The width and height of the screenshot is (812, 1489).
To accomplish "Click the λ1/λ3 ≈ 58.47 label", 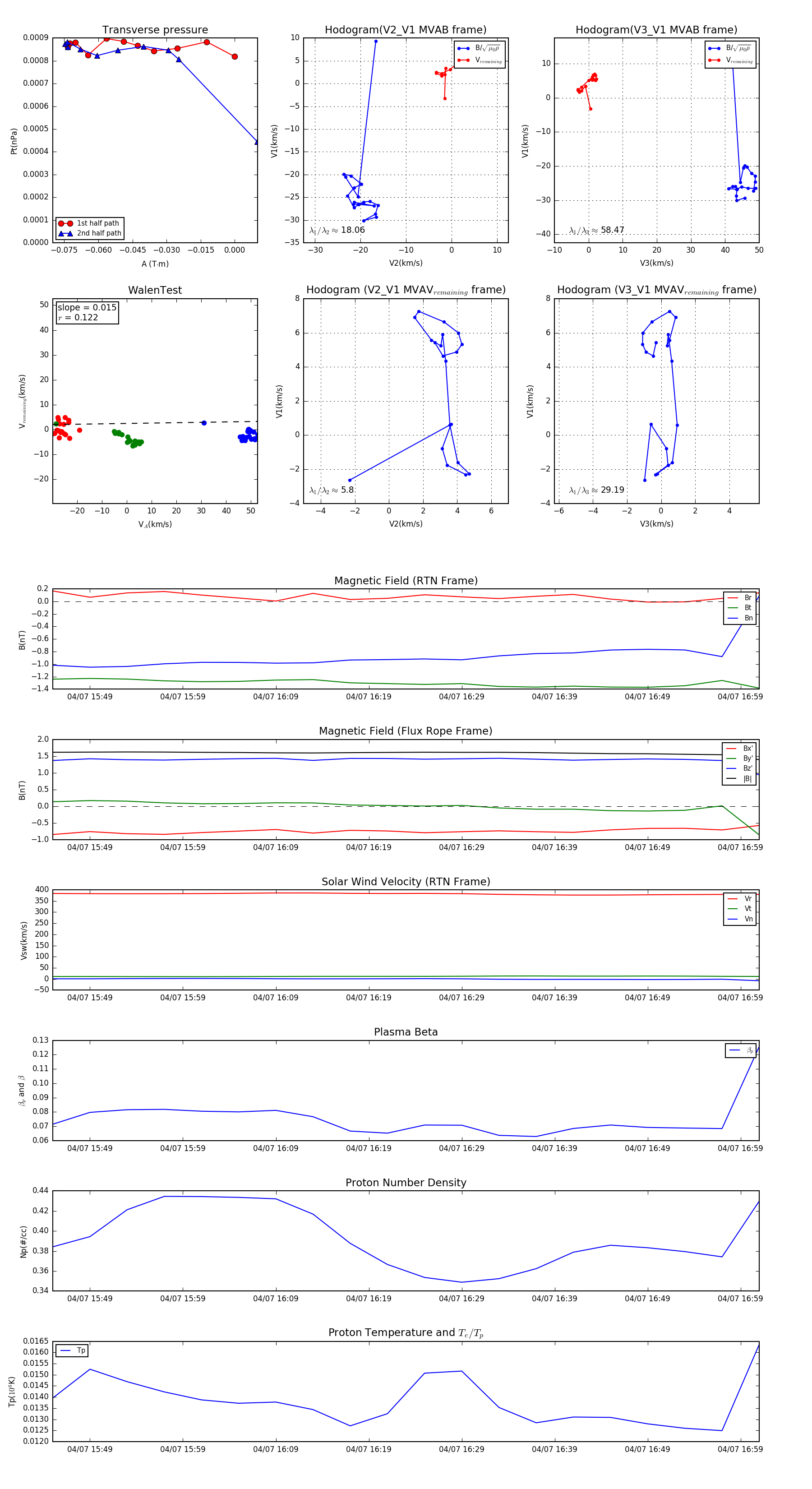I will [x=596, y=230].
